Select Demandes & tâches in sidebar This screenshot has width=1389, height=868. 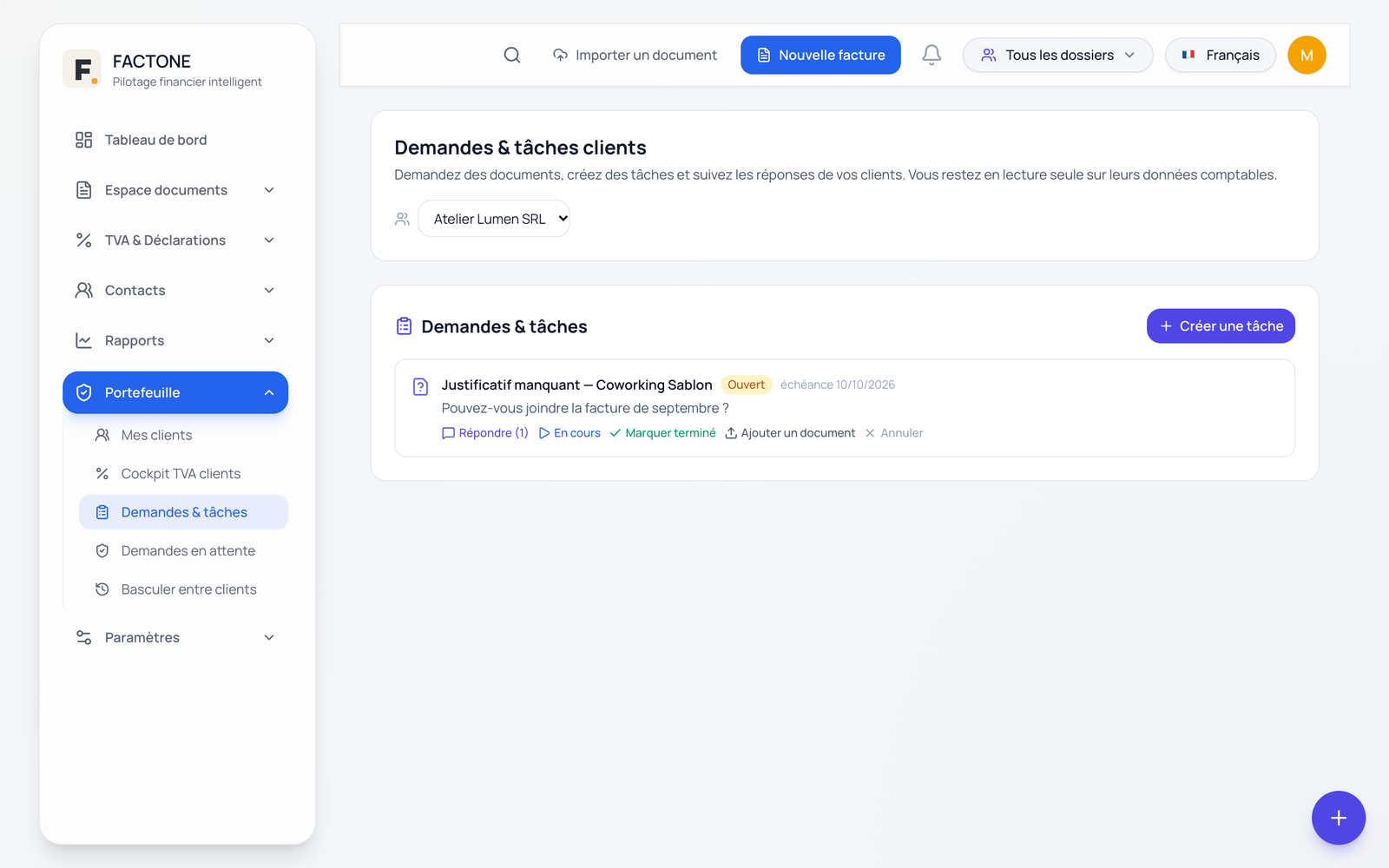183,512
